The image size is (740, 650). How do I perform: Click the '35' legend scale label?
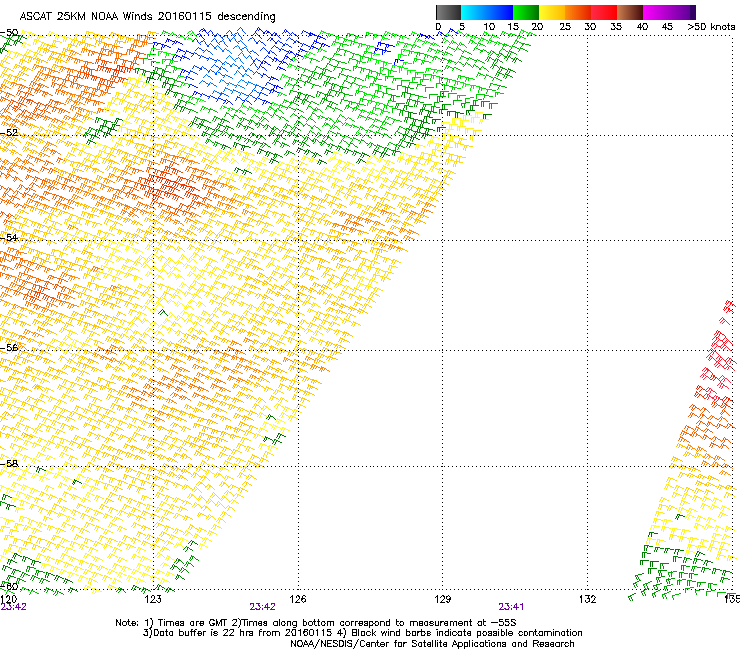[x=616, y=27]
